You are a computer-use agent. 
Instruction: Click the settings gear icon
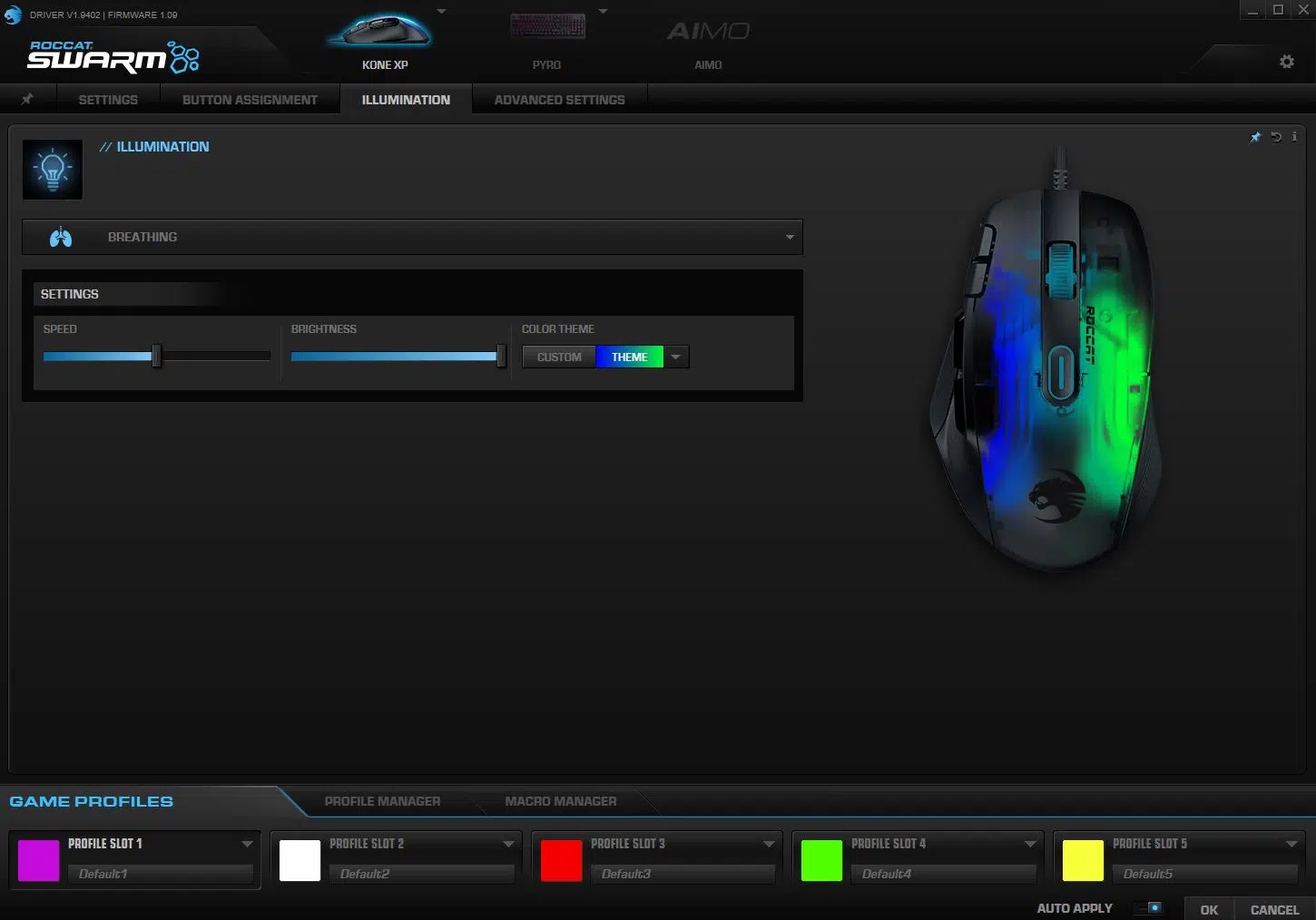[1286, 62]
